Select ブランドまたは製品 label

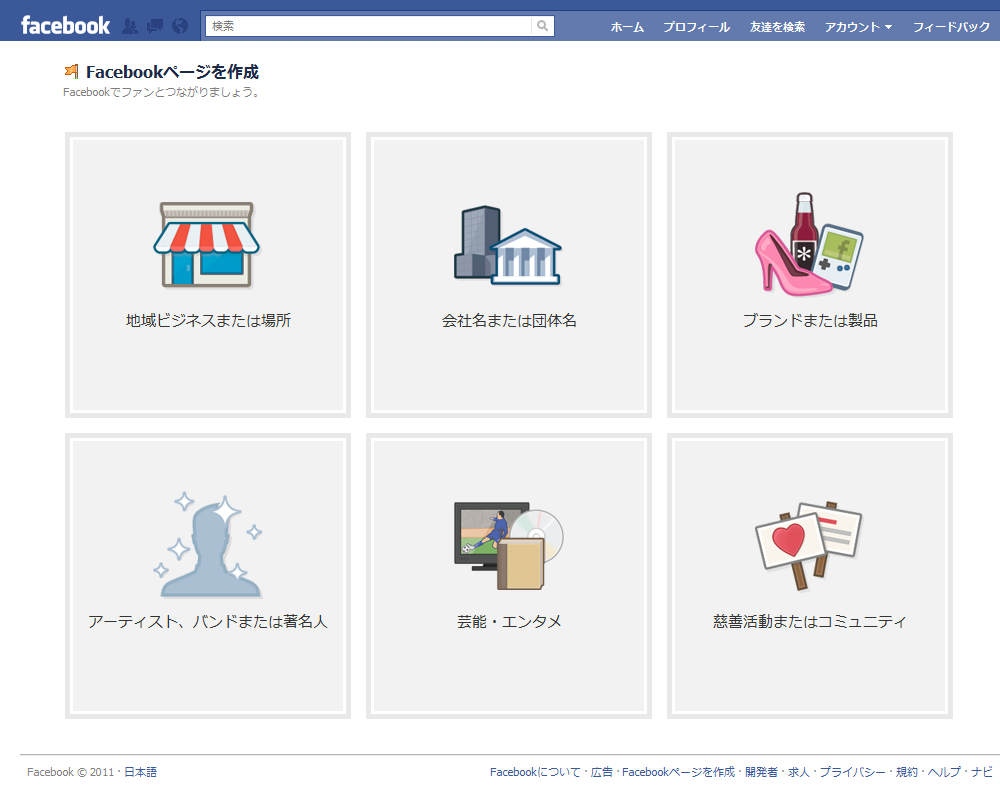(x=810, y=320)
